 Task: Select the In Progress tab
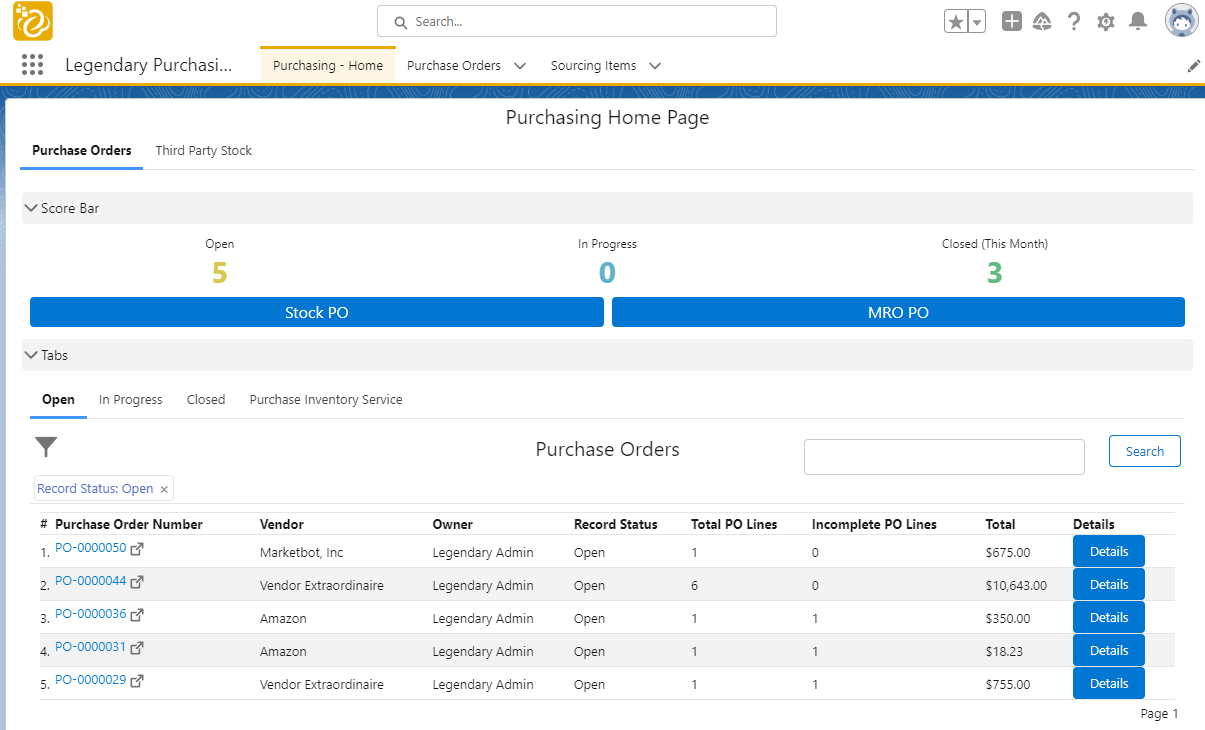(130, 400)
